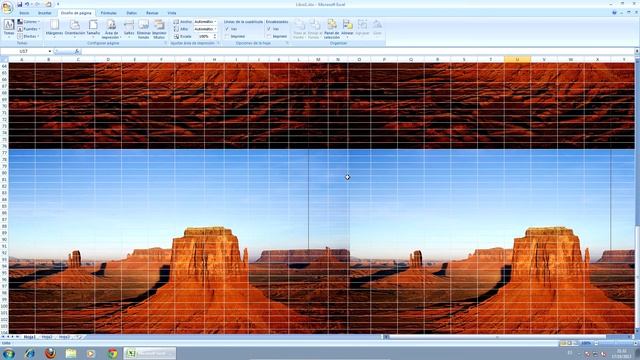Select the column A header
Image resolution: width=640 pixels, height=360 pixels.
22,60
